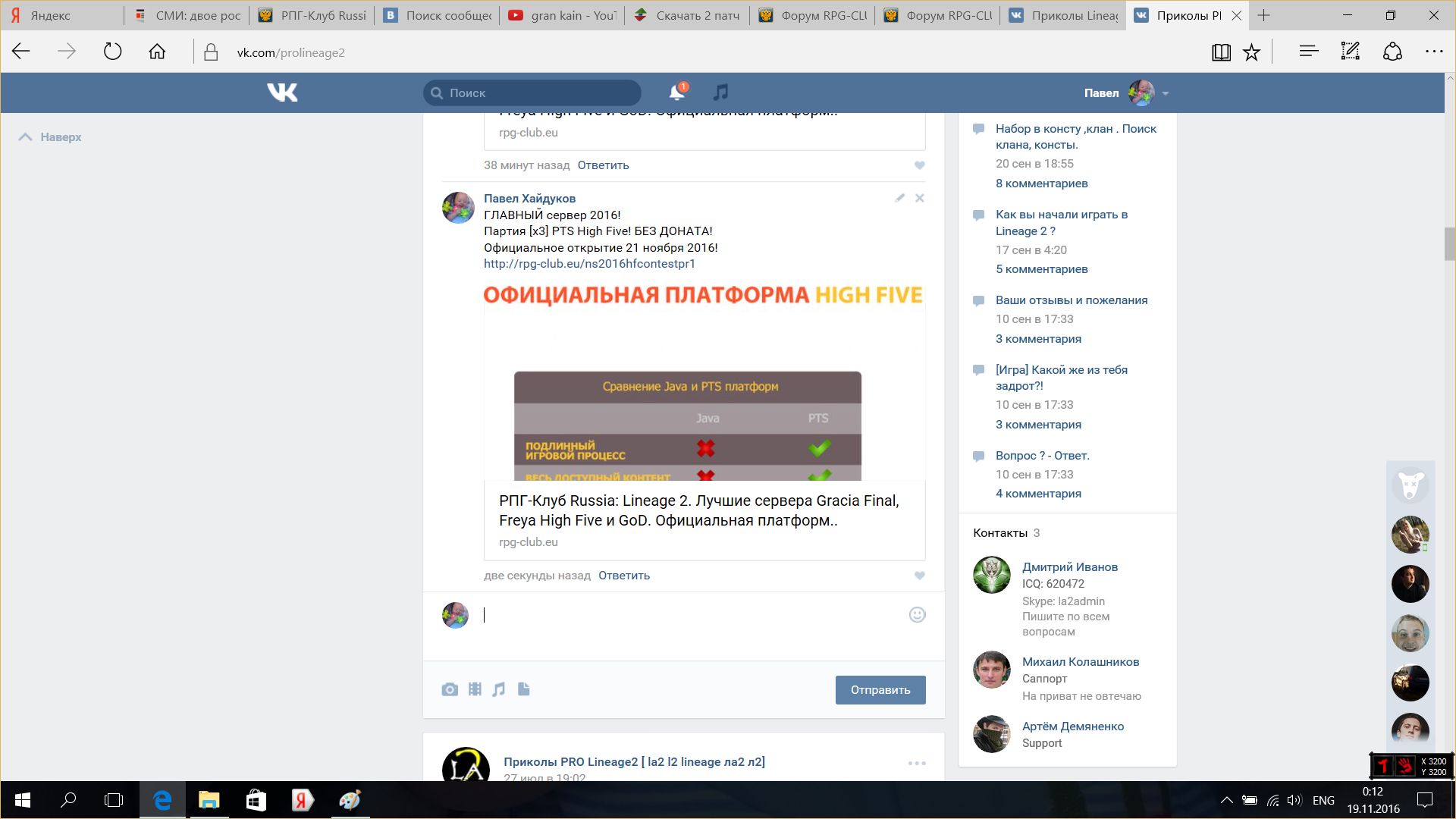Open post options three-dots menu
This screenshot has width=1456, height=819.
(x=917, y=763)
